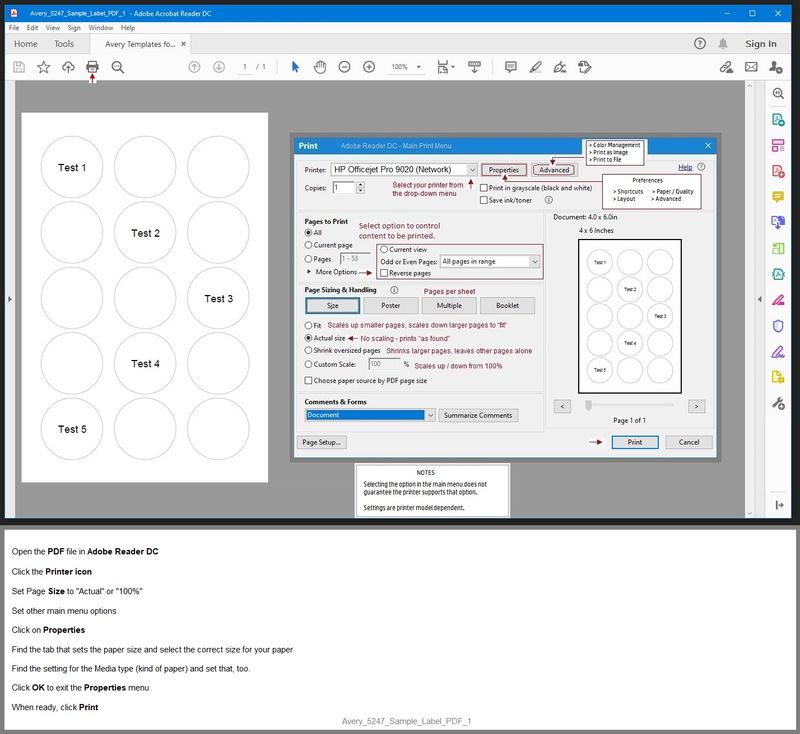
Task: Choose the Multiple pages per sheet button
Action: point(449,306)
